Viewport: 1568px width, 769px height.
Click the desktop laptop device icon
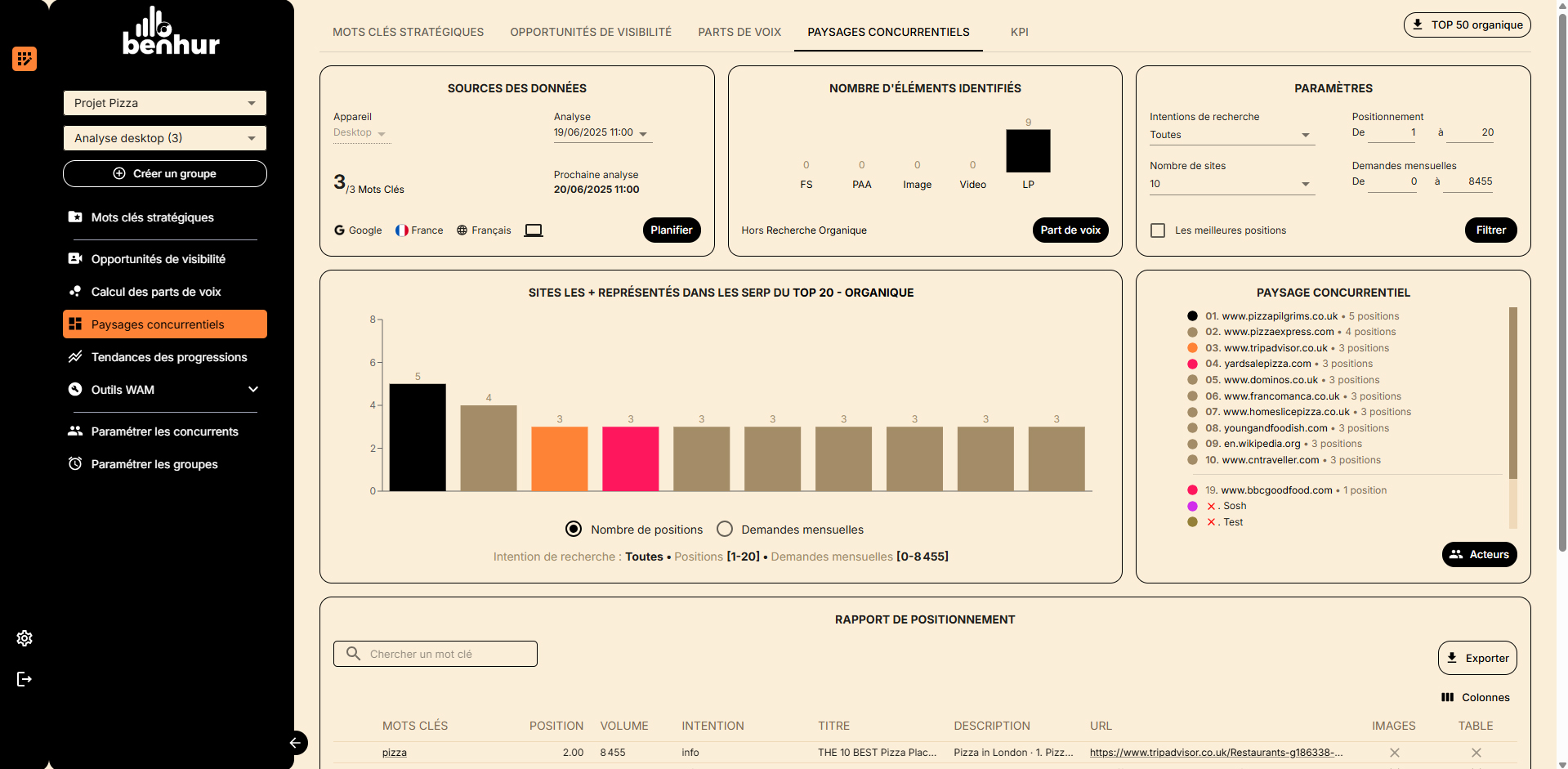tap(534, 230)
